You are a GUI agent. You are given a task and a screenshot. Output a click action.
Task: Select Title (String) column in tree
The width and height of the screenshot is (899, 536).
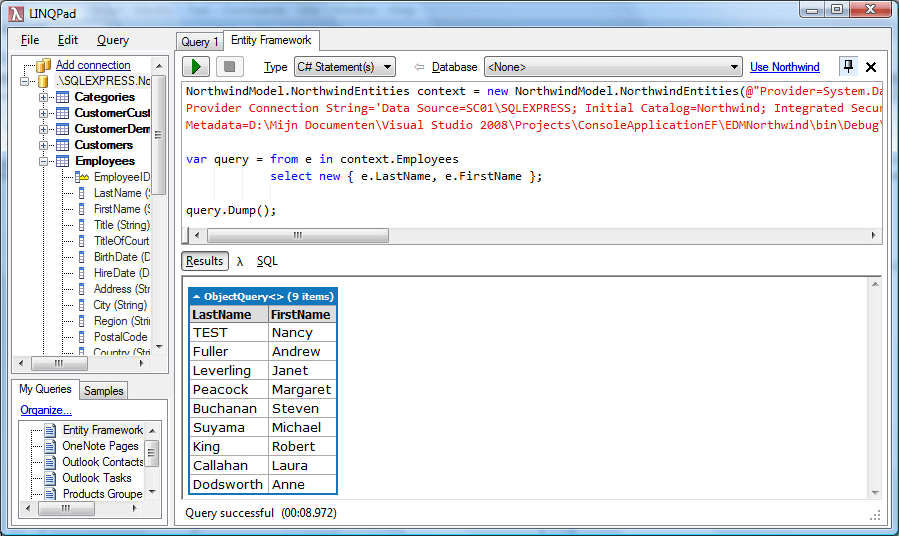pyautogui.click(x=122, y=225)
